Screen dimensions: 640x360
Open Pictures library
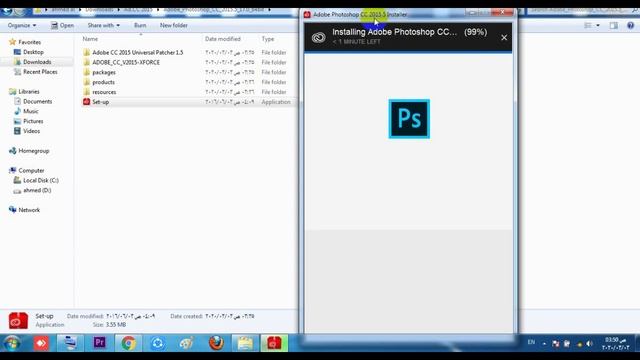[x=33, y=121]
